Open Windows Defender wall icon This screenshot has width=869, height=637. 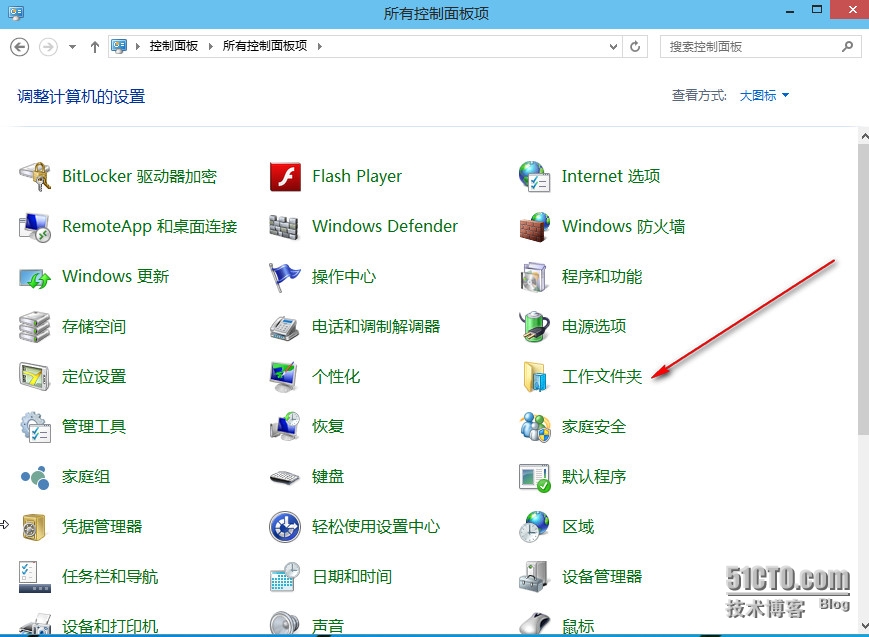click(284, 227)
